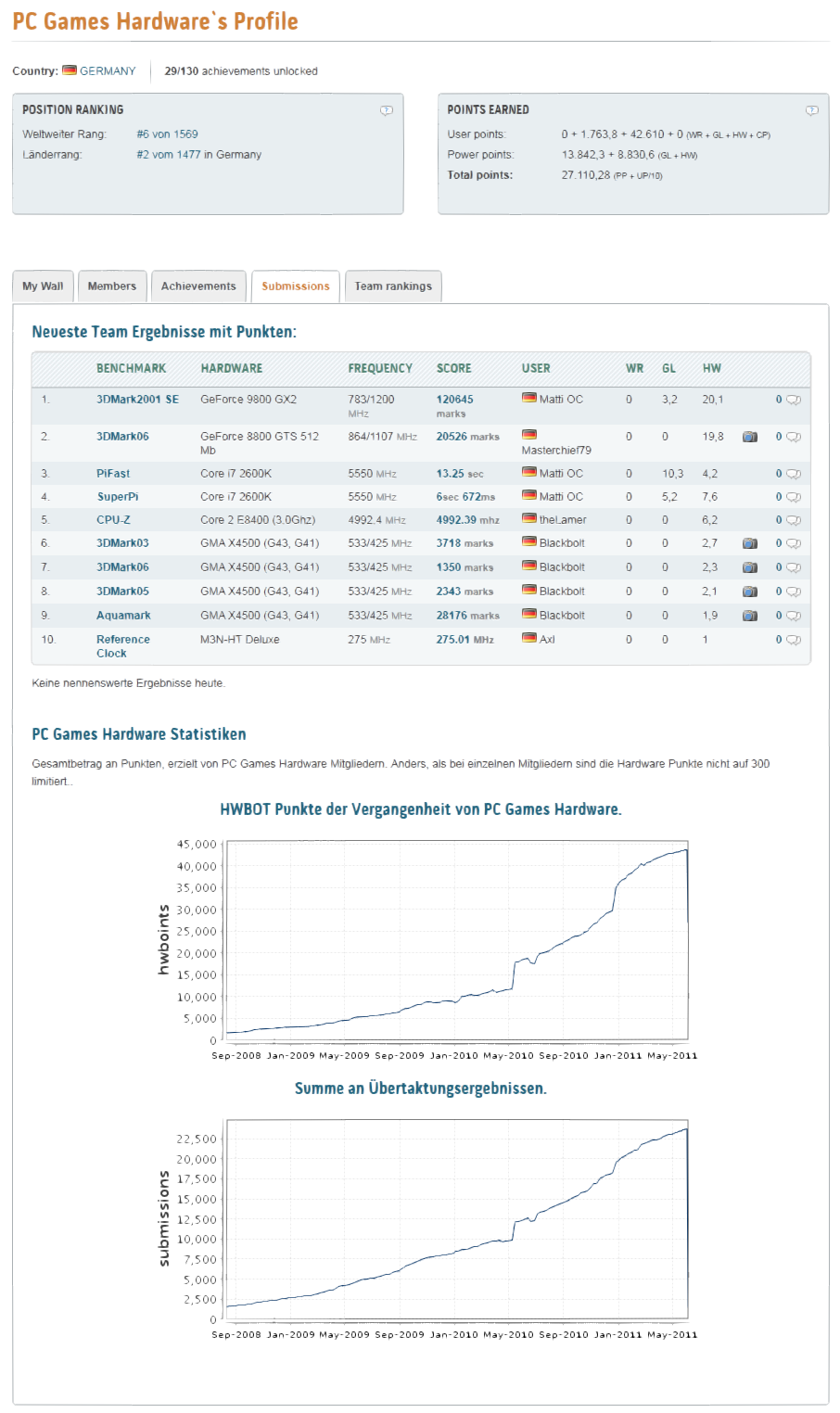Open the SuperPi benchmark link
Screen dimensions: 840x1413
pos(118,497)
